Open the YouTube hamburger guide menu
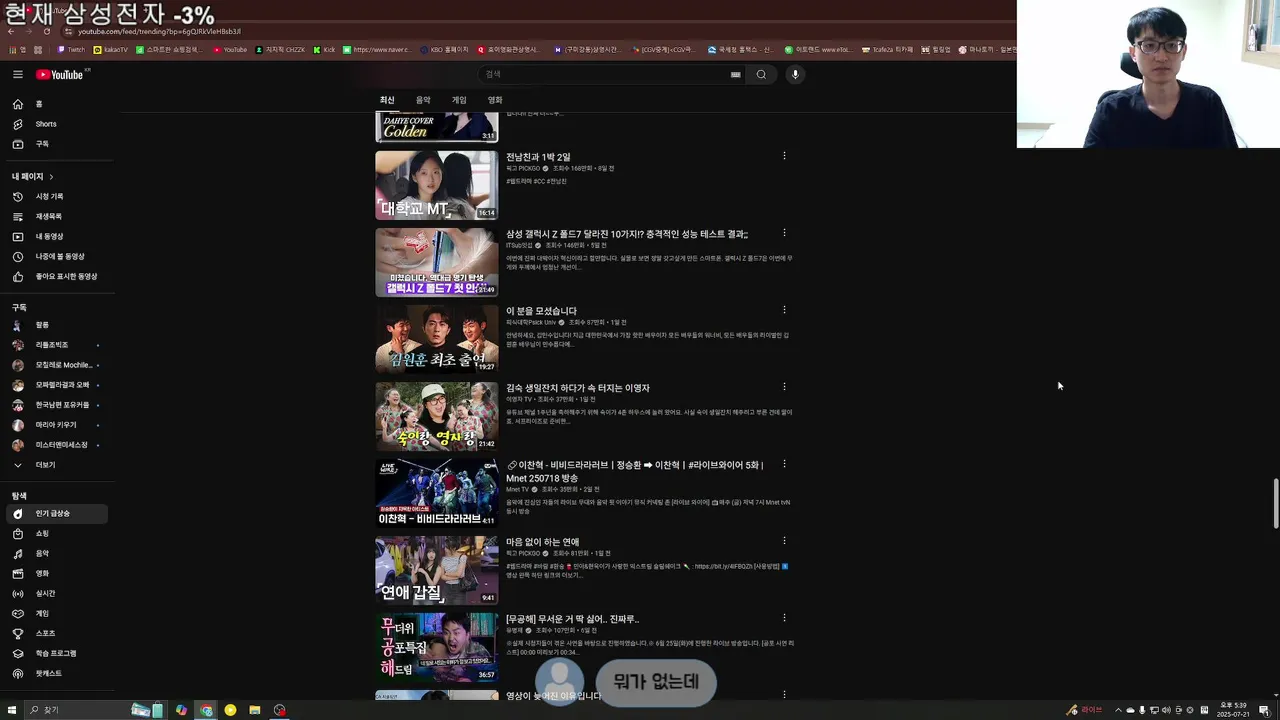 [17, 74]
